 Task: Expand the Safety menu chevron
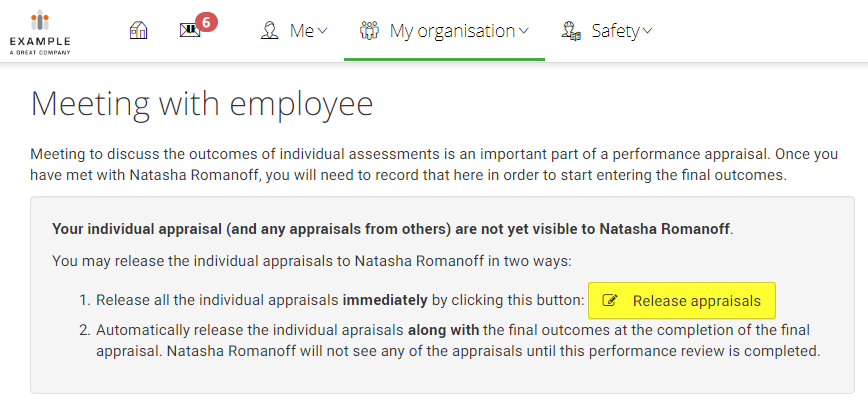pos(647,30)
